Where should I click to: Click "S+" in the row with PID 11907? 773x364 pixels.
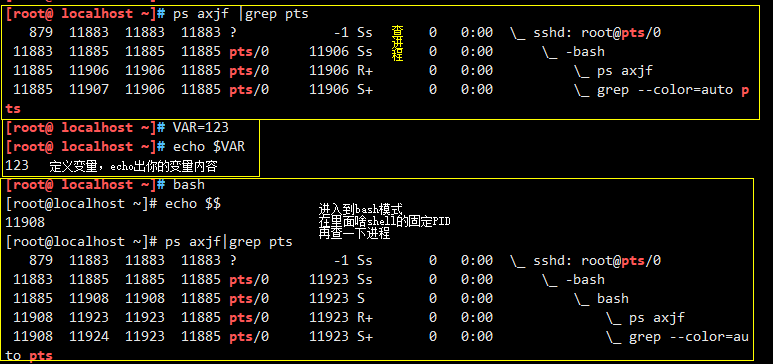(365, 89)
